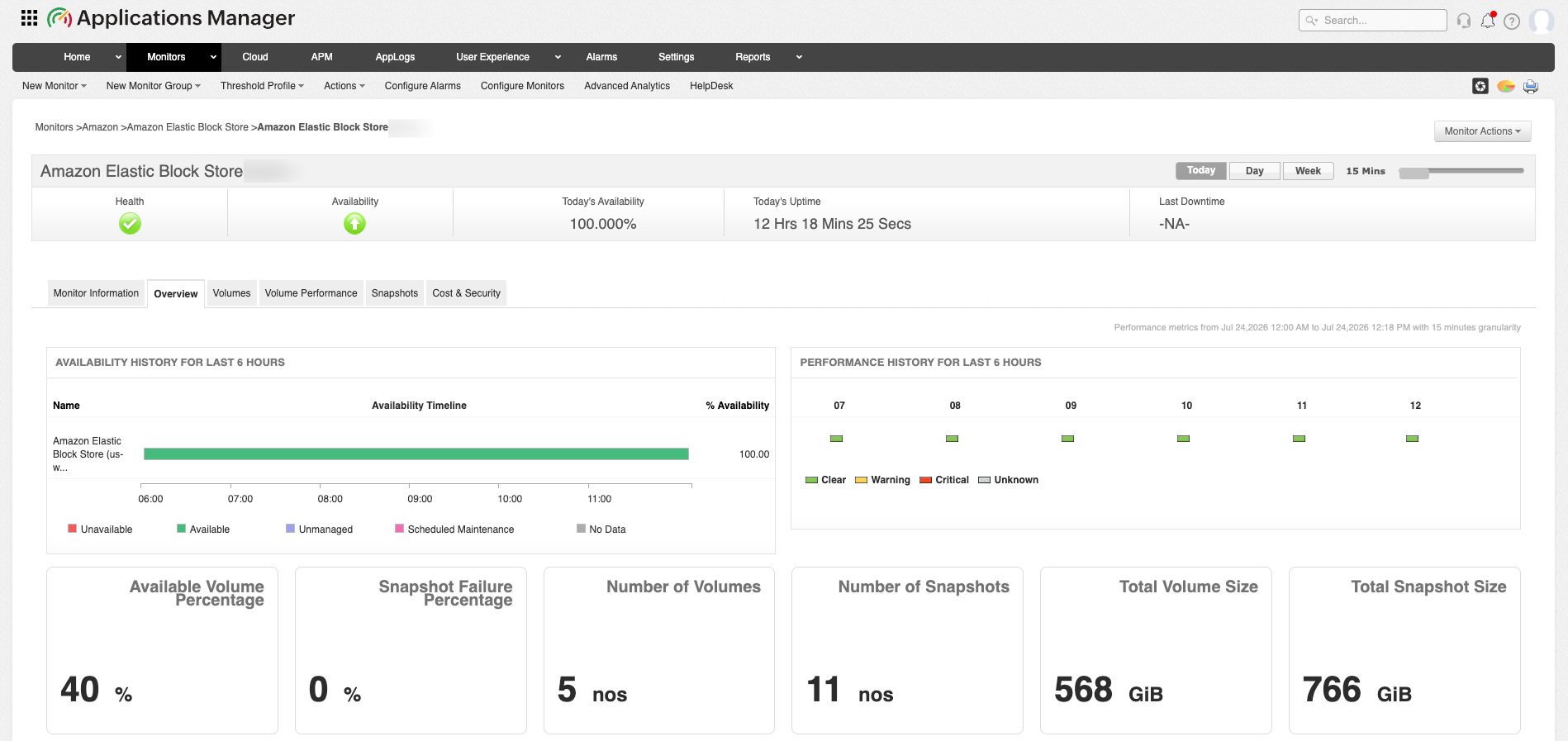Open Configure Alarms link

pos(423,86)
